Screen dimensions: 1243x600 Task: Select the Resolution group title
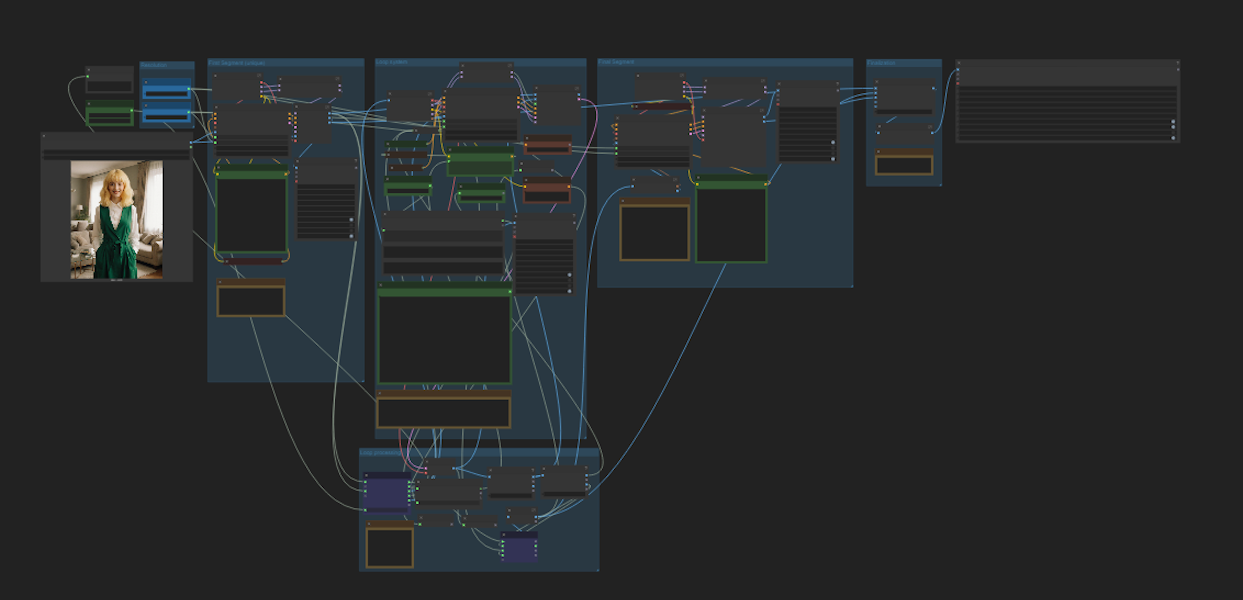click(x=153, y=65)
